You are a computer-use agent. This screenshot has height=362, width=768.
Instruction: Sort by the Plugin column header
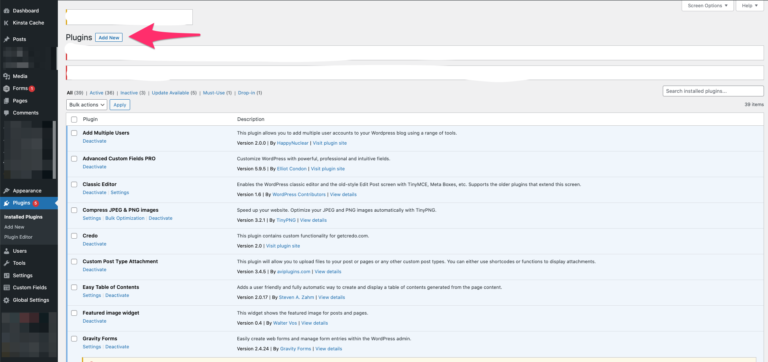point(90,120)
